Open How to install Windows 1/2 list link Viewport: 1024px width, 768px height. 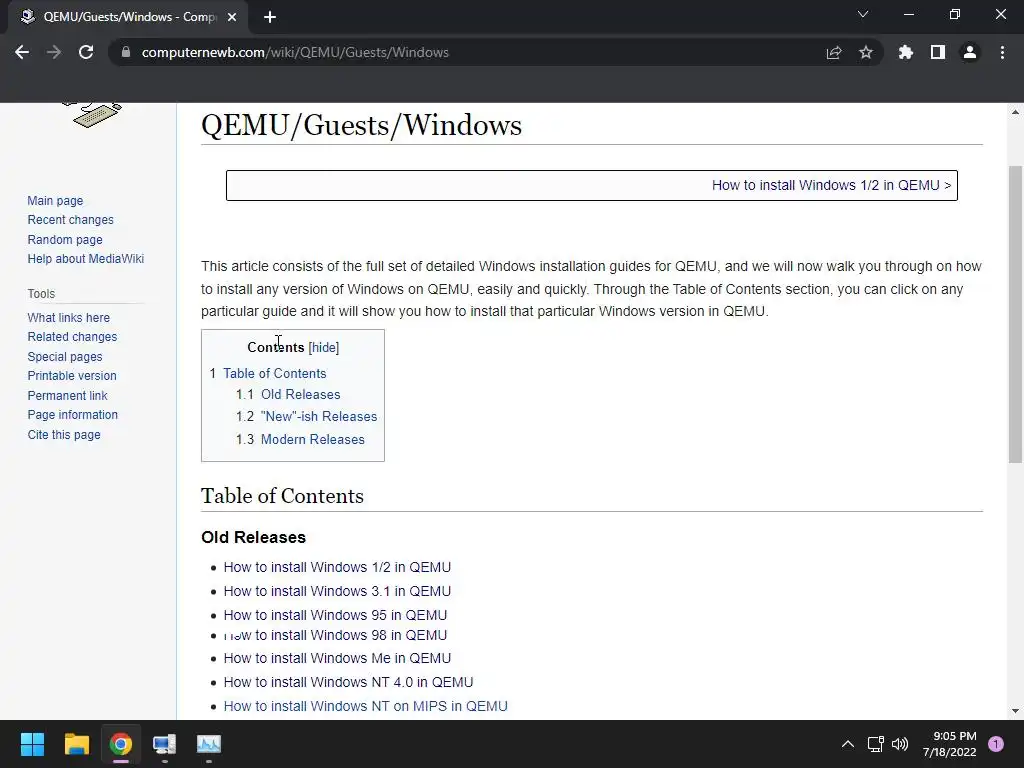coord(337,567)
